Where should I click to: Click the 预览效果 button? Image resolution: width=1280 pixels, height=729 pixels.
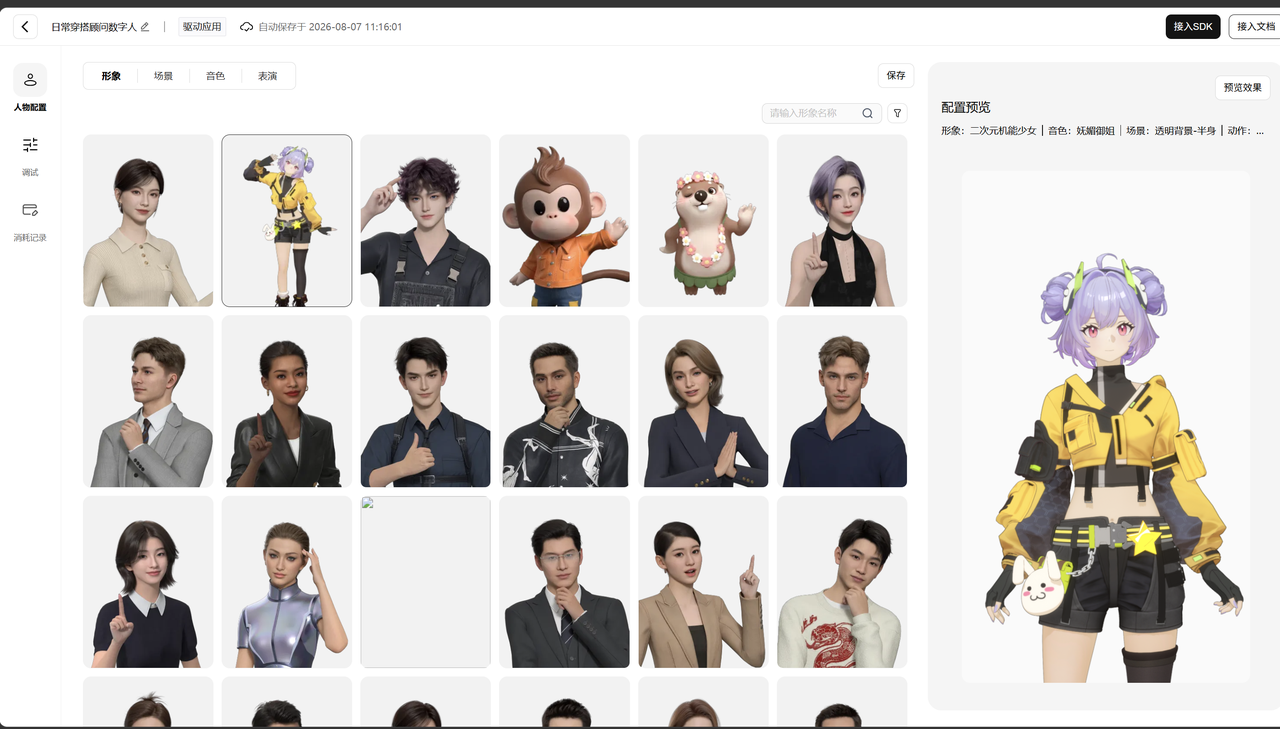coord(1243,88)
